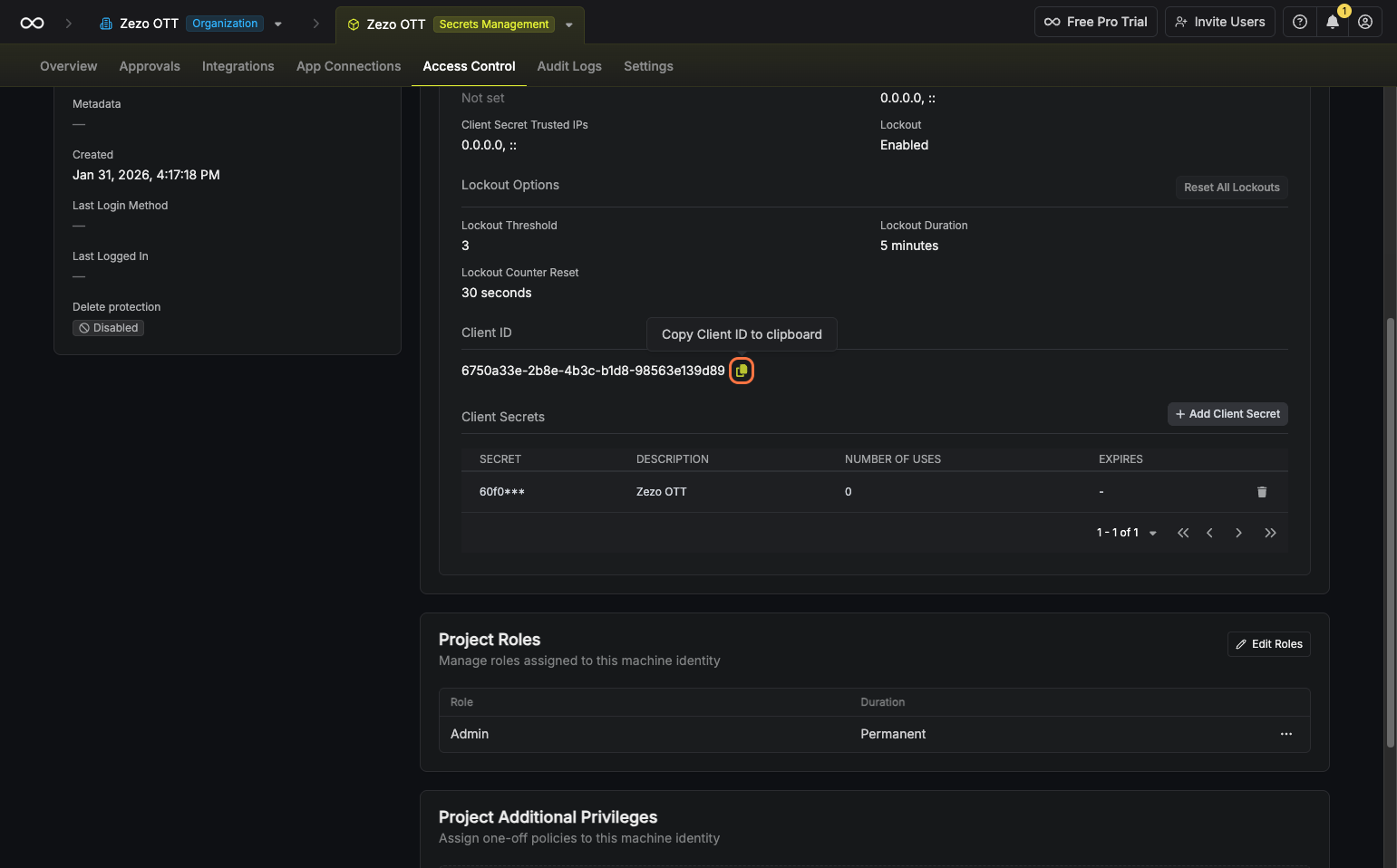This screenshot has height=868, width=1397.
Task: Open Admin role more options menu
Action: tap(1285, 734)
